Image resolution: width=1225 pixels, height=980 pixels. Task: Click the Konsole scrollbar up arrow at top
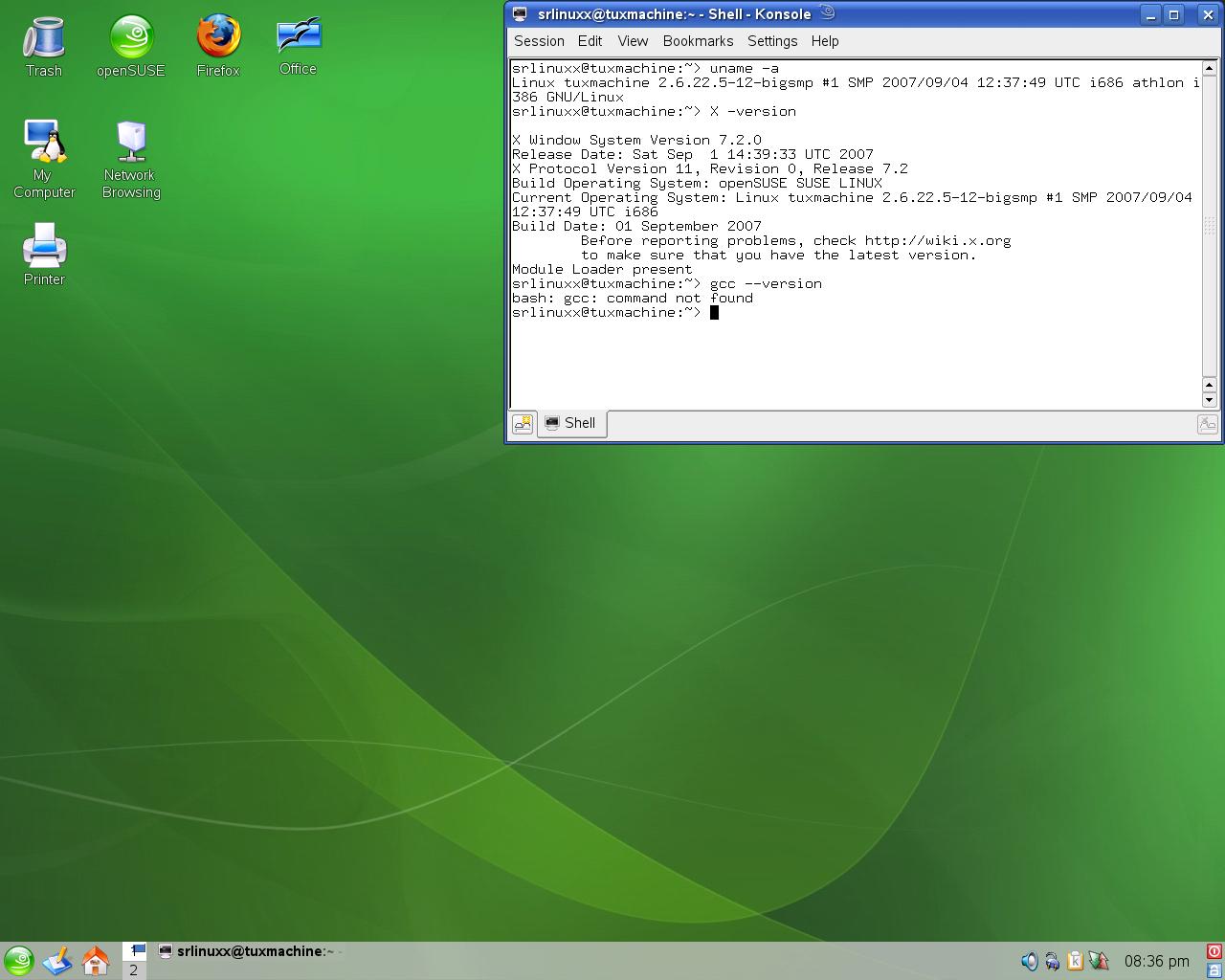pyautogui.click(x=1209, y=68)
